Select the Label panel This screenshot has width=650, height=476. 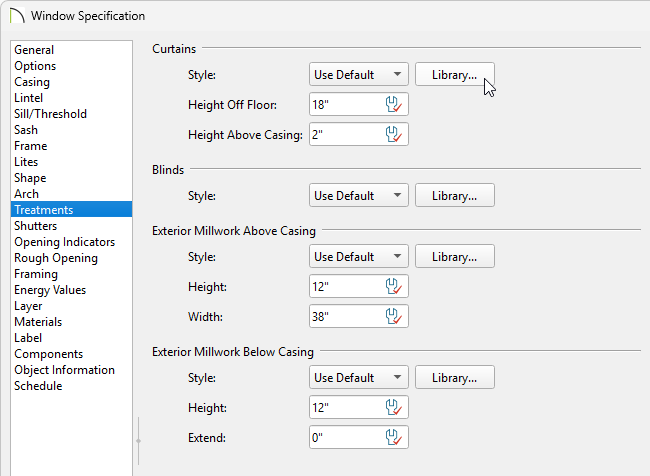point(71,338)
